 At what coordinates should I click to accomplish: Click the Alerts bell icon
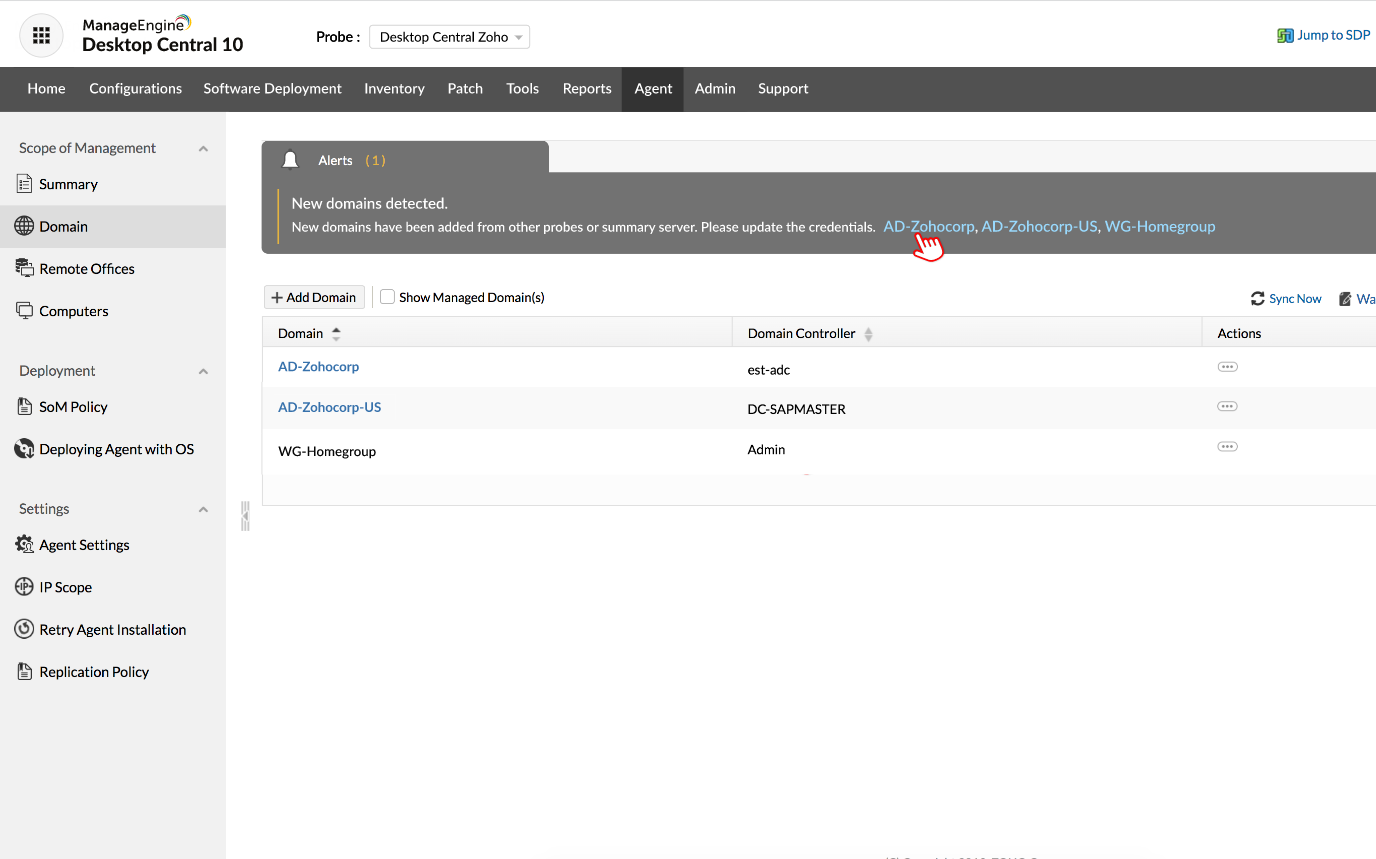point(291,160)
